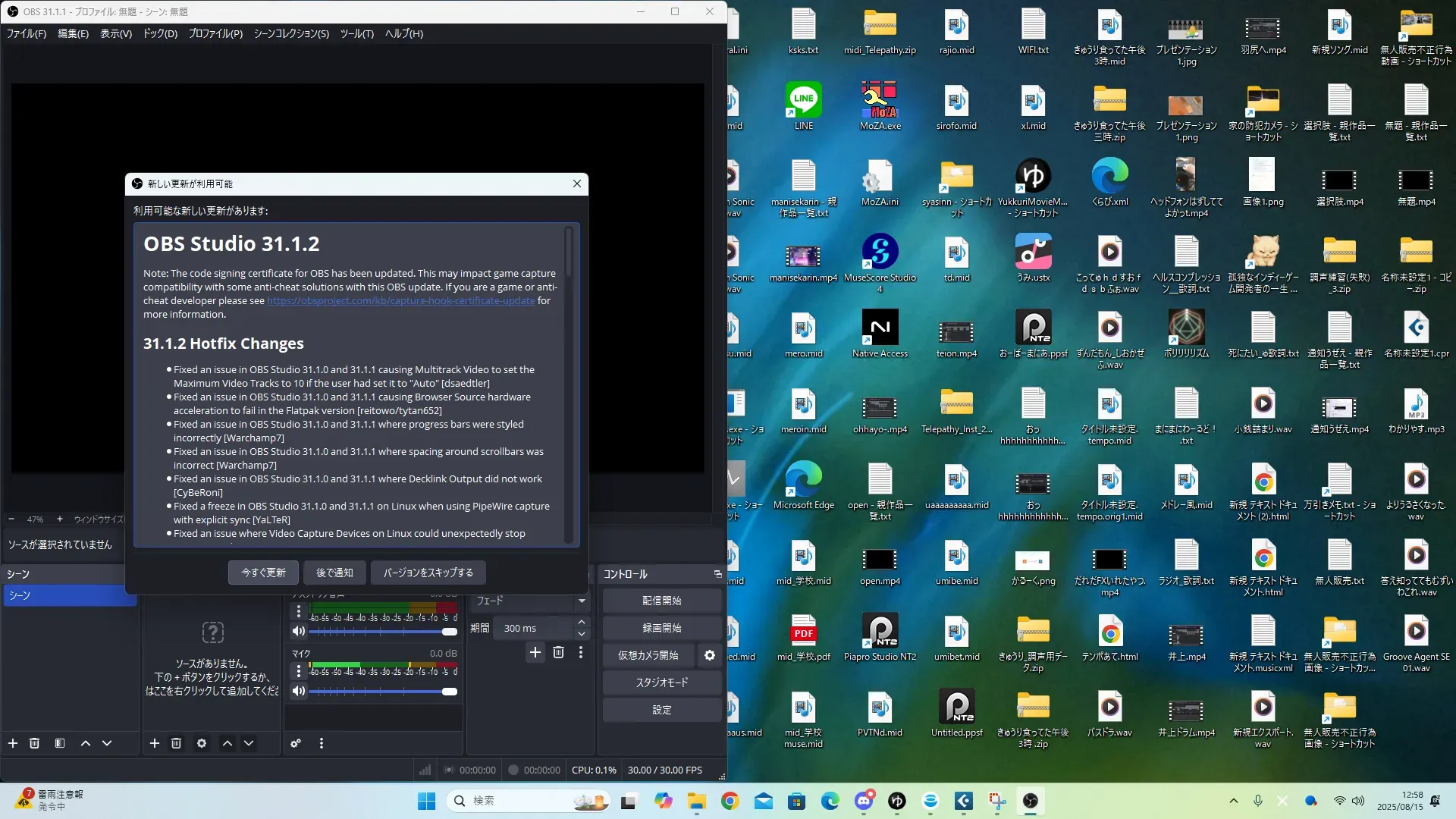This screenshot has width=1456, height=819.
Task: Open virtual camera settings gear
Action: coord(710,655)
